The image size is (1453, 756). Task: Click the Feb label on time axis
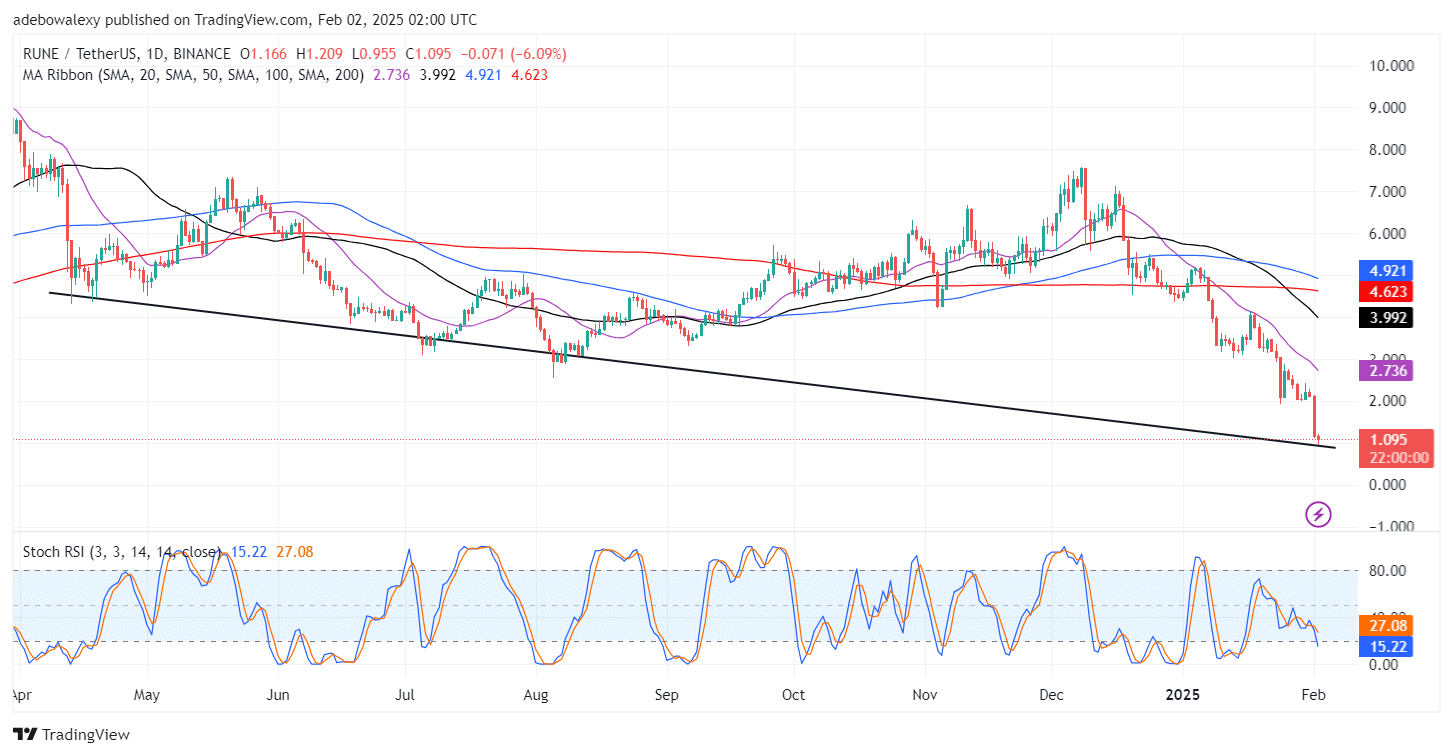tap(1314, 693)
